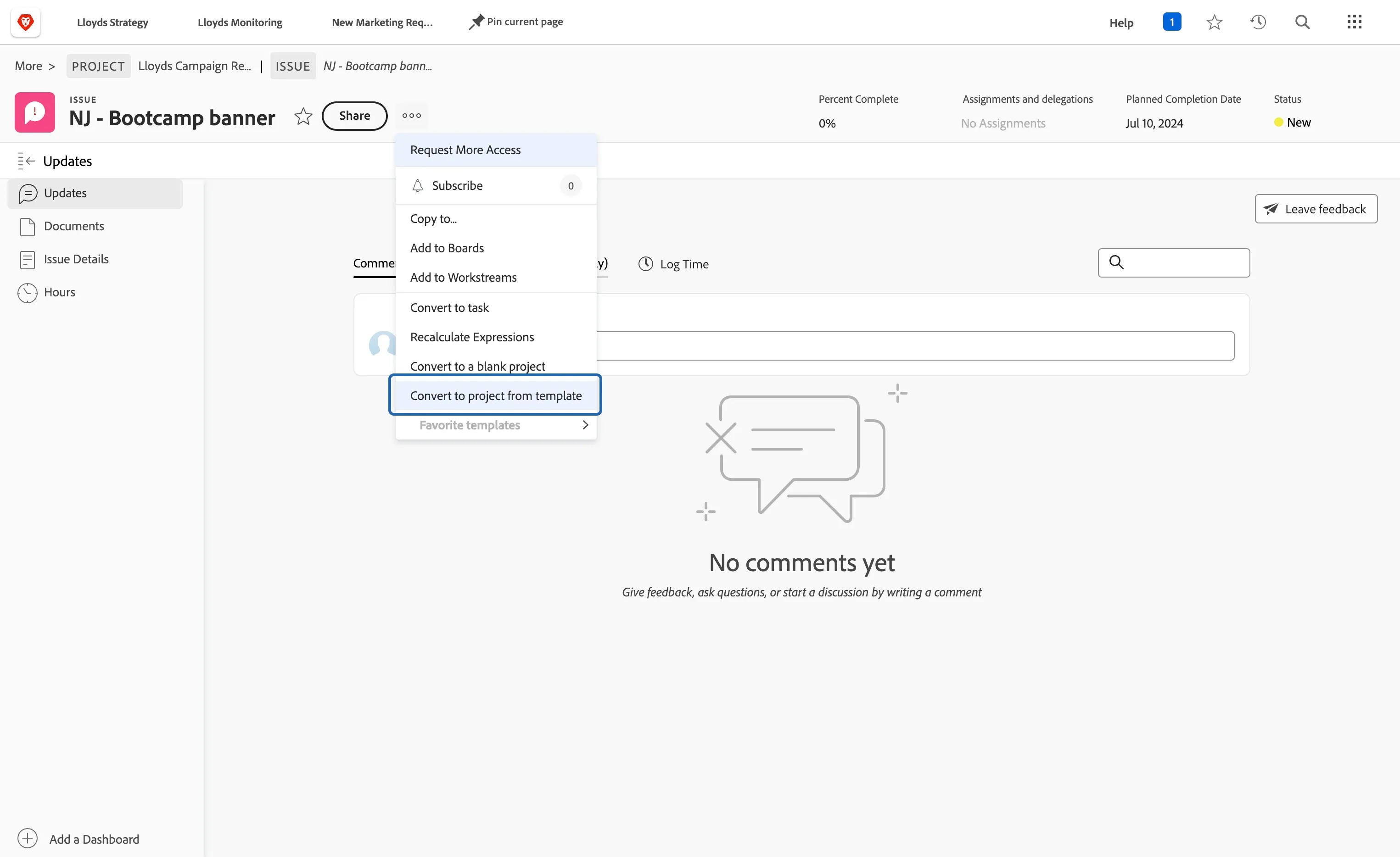Expand Favorite templates submenu arrow

pyautogui.click(x=585, y=425)
